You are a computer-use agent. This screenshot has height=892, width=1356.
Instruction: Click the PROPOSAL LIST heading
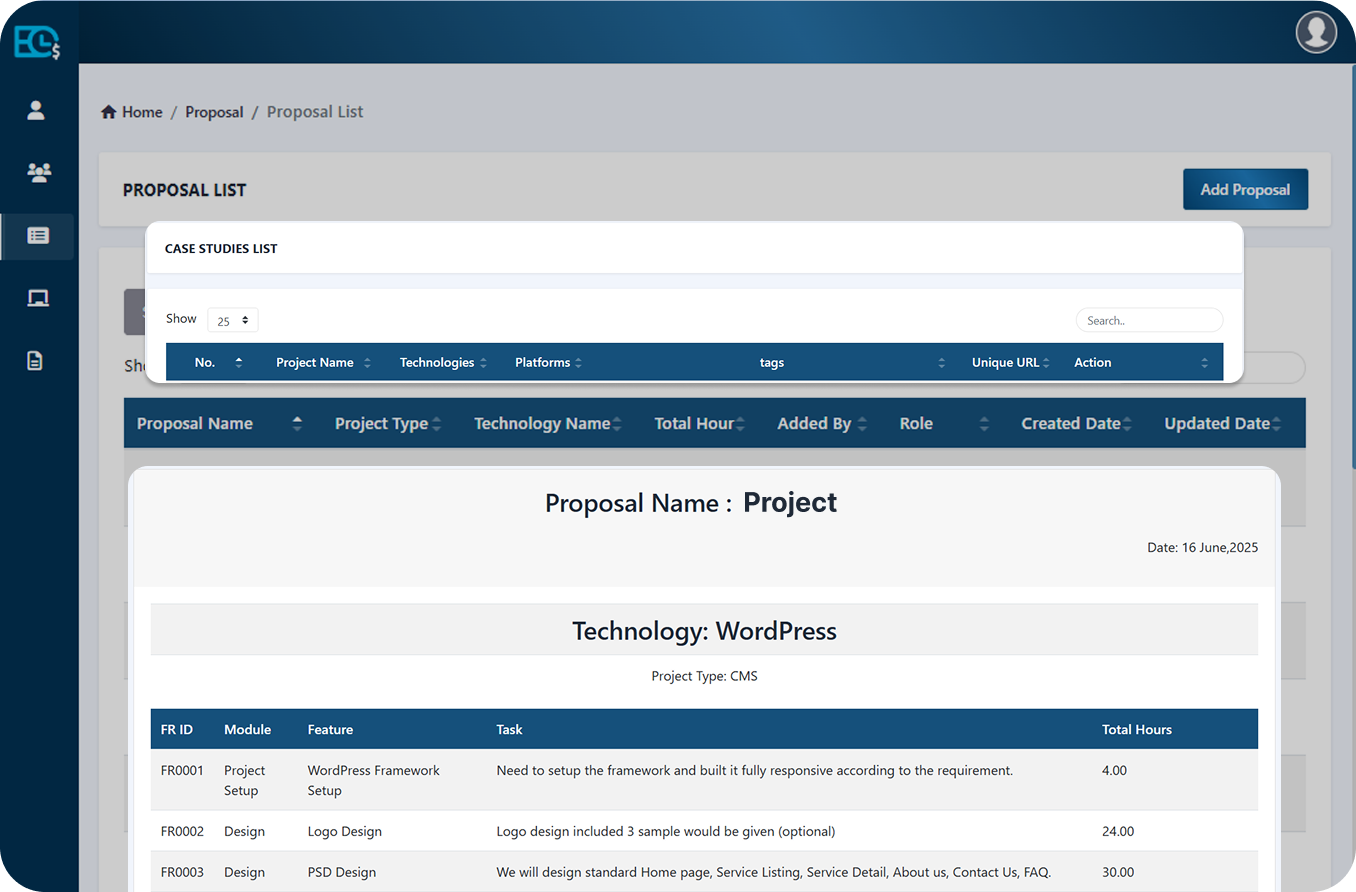coord(184,190)
